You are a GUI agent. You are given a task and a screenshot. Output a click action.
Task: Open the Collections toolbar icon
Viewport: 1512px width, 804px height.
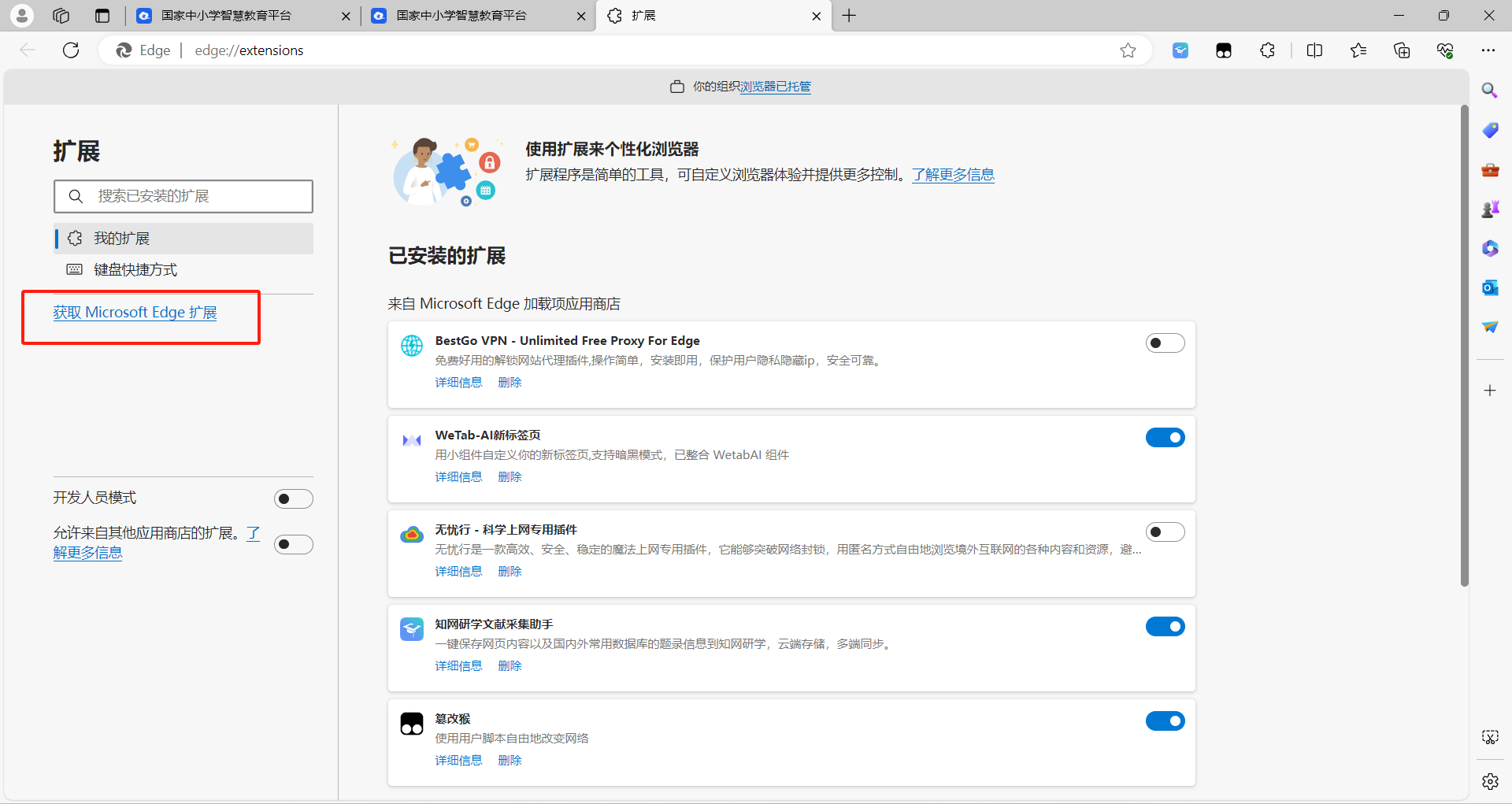[x=1402, y=50]
